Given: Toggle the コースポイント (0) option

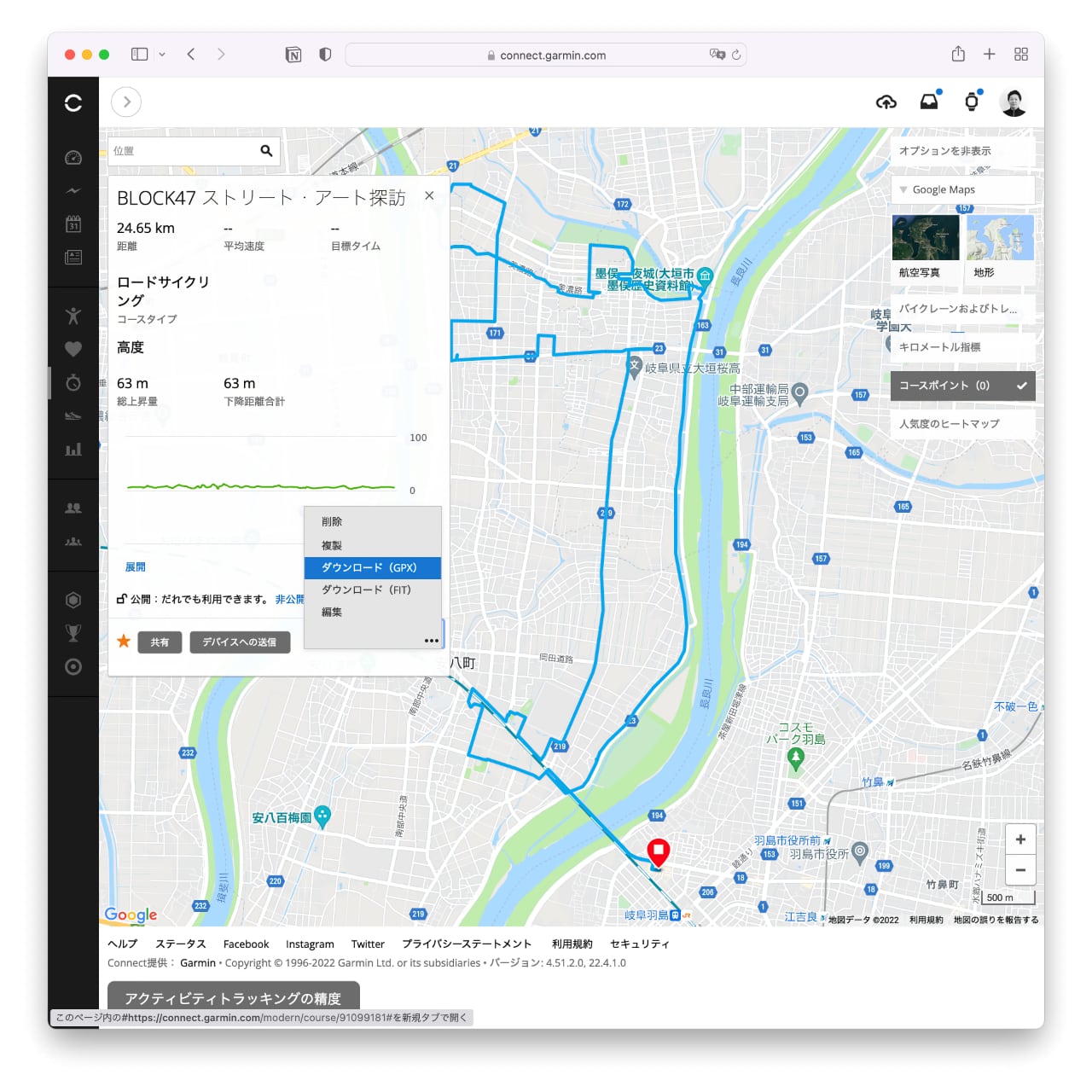Looking at the screenshot, I should (962, 386).
